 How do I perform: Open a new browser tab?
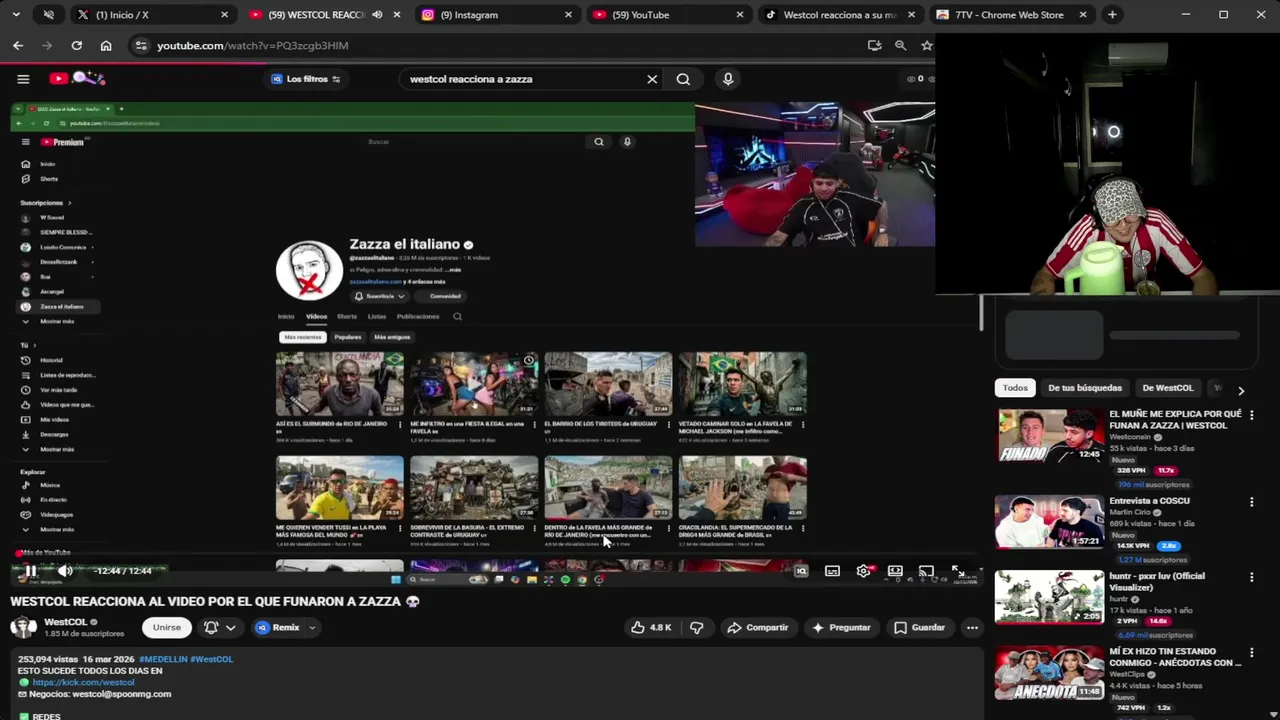click(x=1112, y=15)
